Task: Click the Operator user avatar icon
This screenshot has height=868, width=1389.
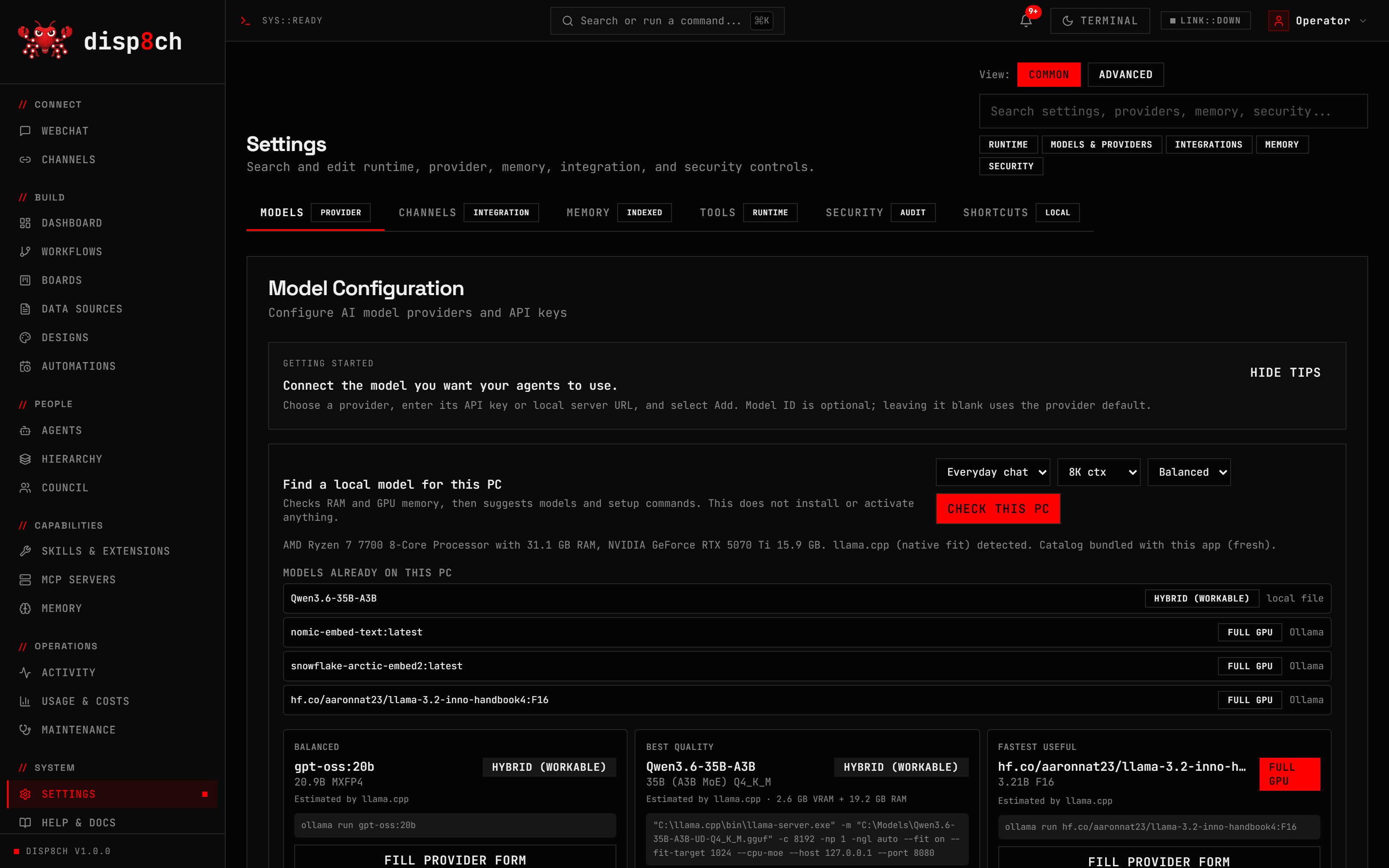Action: coord(1278,21)
